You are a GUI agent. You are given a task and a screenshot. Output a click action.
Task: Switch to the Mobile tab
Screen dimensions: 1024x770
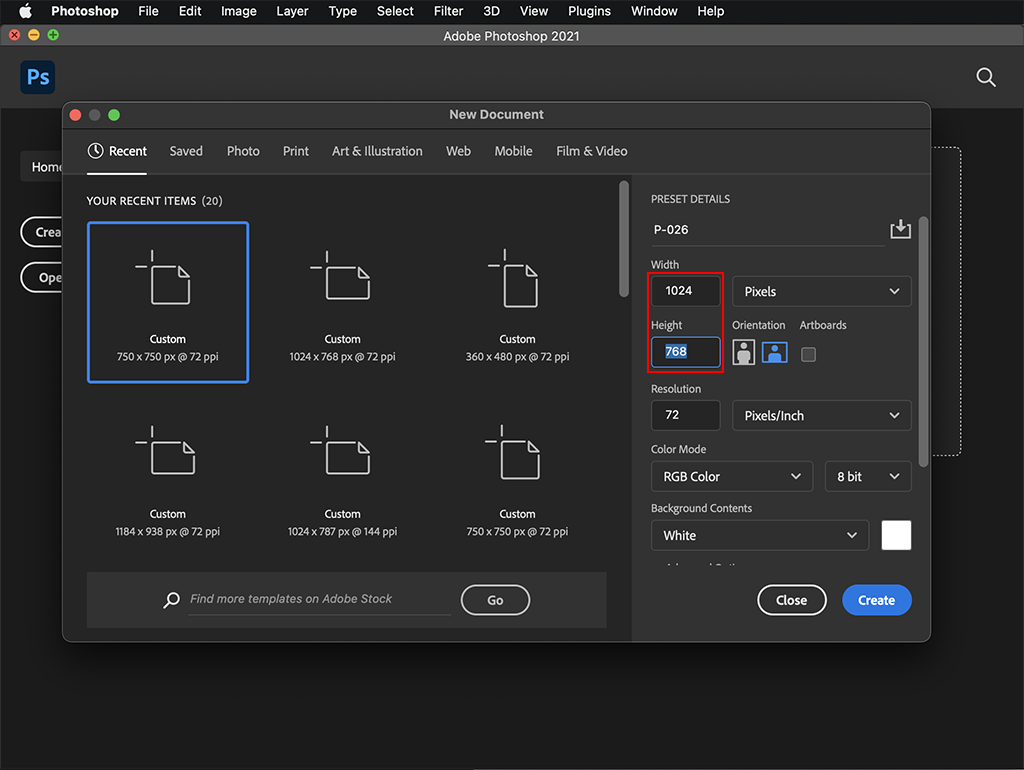point(513,151)
